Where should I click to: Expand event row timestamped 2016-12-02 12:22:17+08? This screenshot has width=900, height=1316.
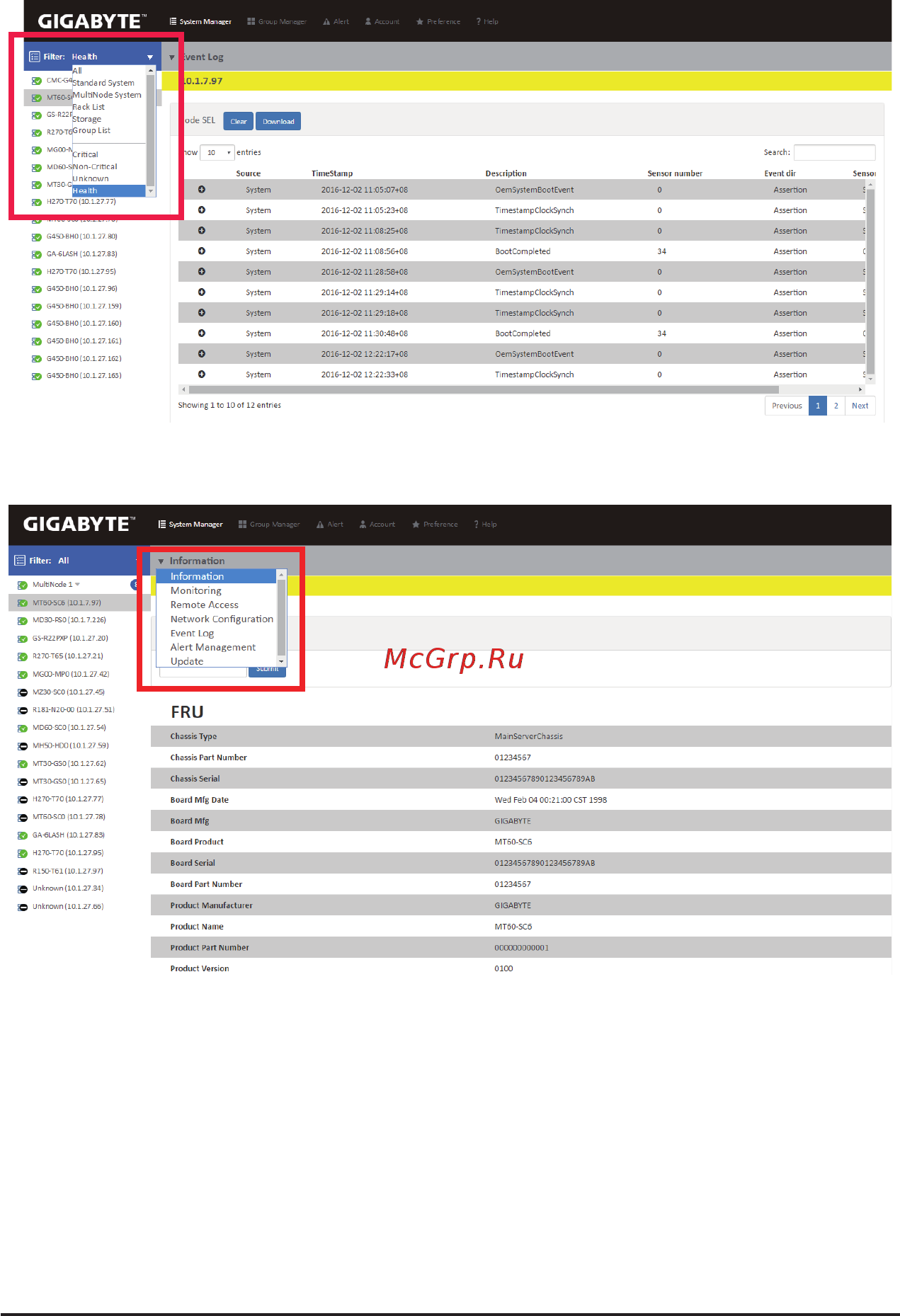202,353
